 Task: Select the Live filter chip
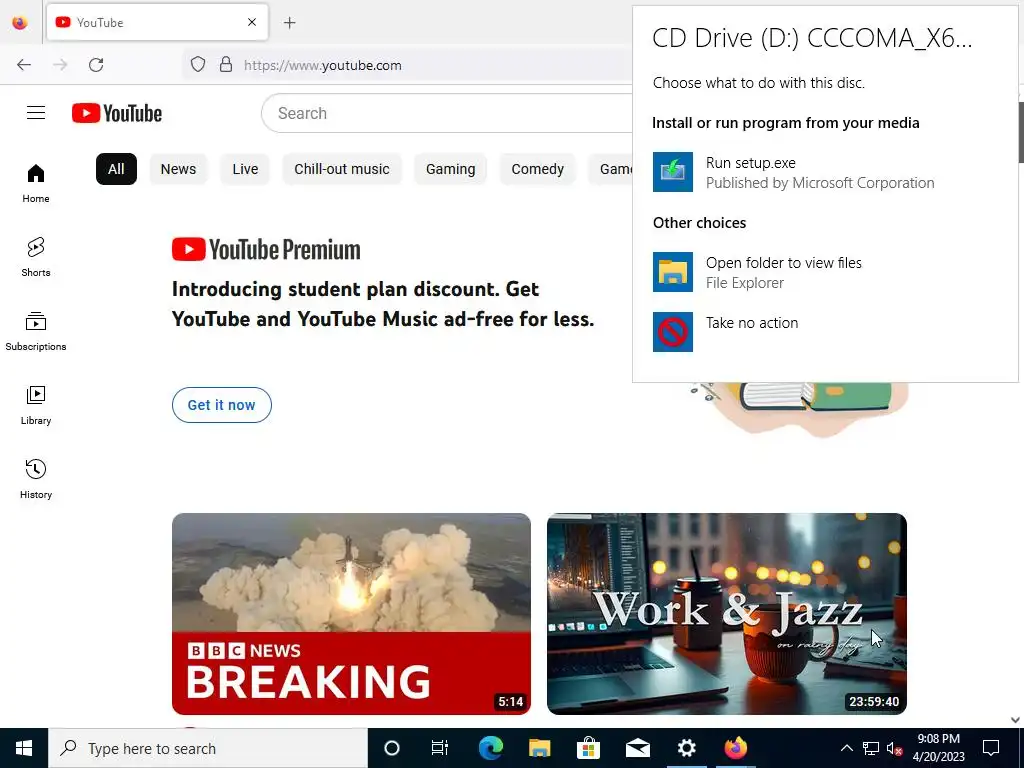pyautogui.click(x=245, y=169)
